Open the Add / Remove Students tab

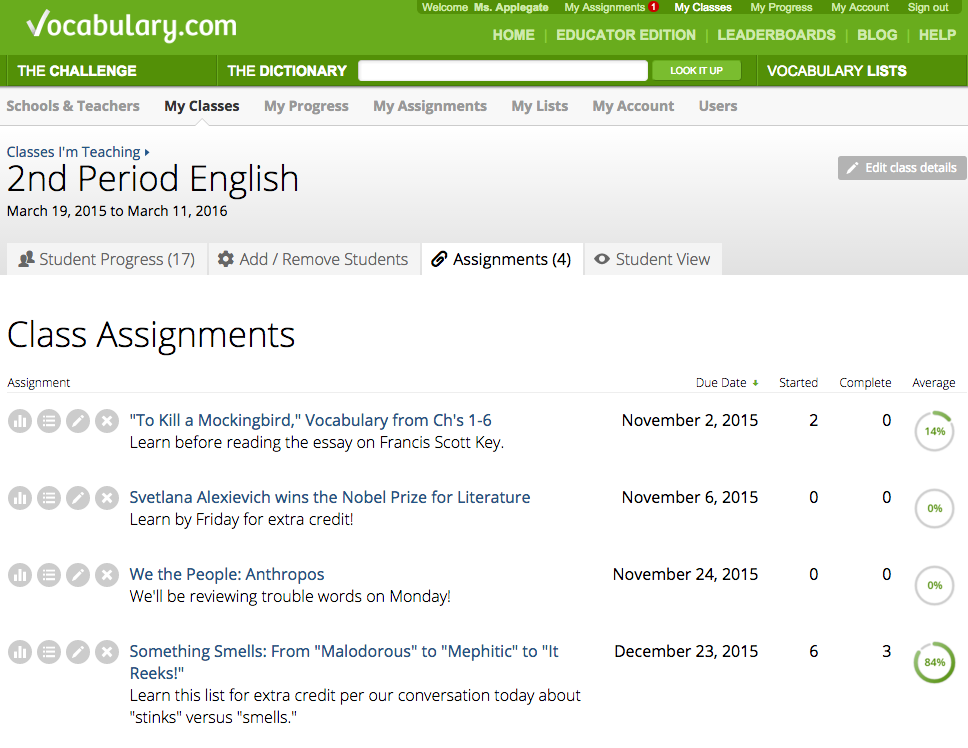coord(313,259)
